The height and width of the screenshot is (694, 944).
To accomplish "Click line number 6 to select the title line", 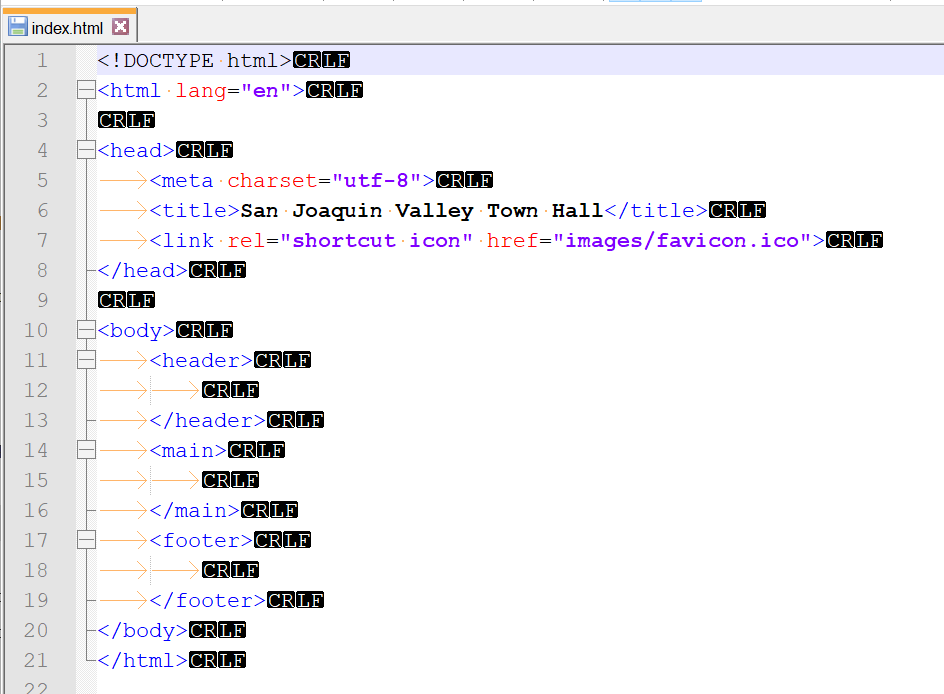I will (41, 210).
